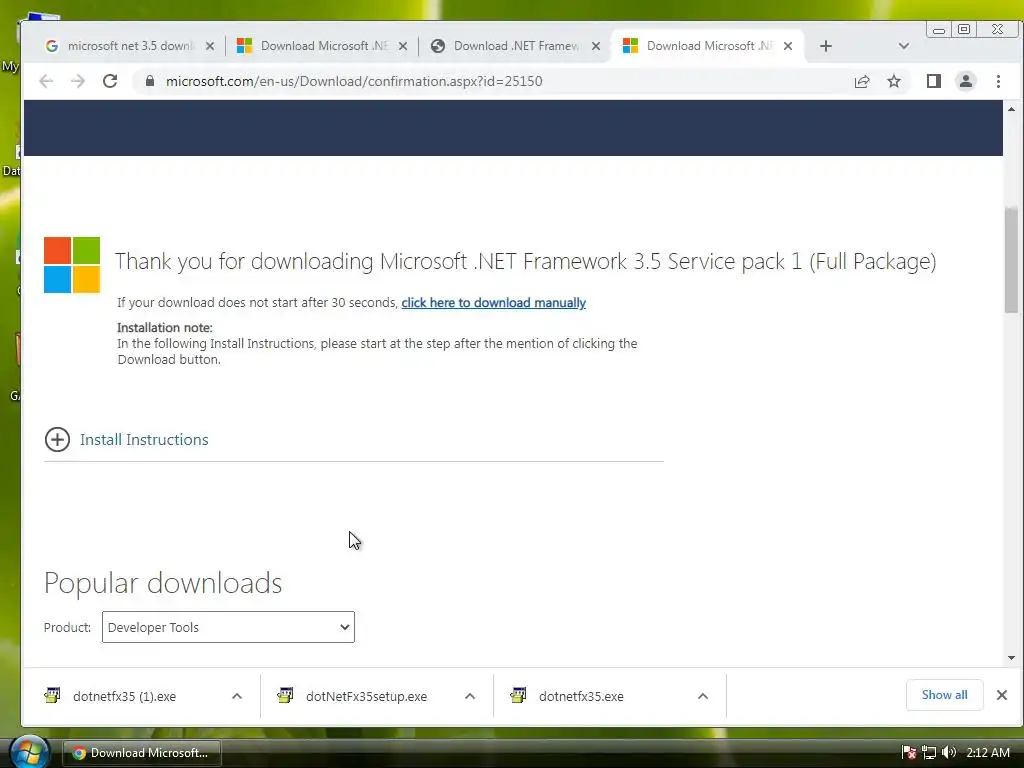Click 'click here to download manually' link

point(493,302)
